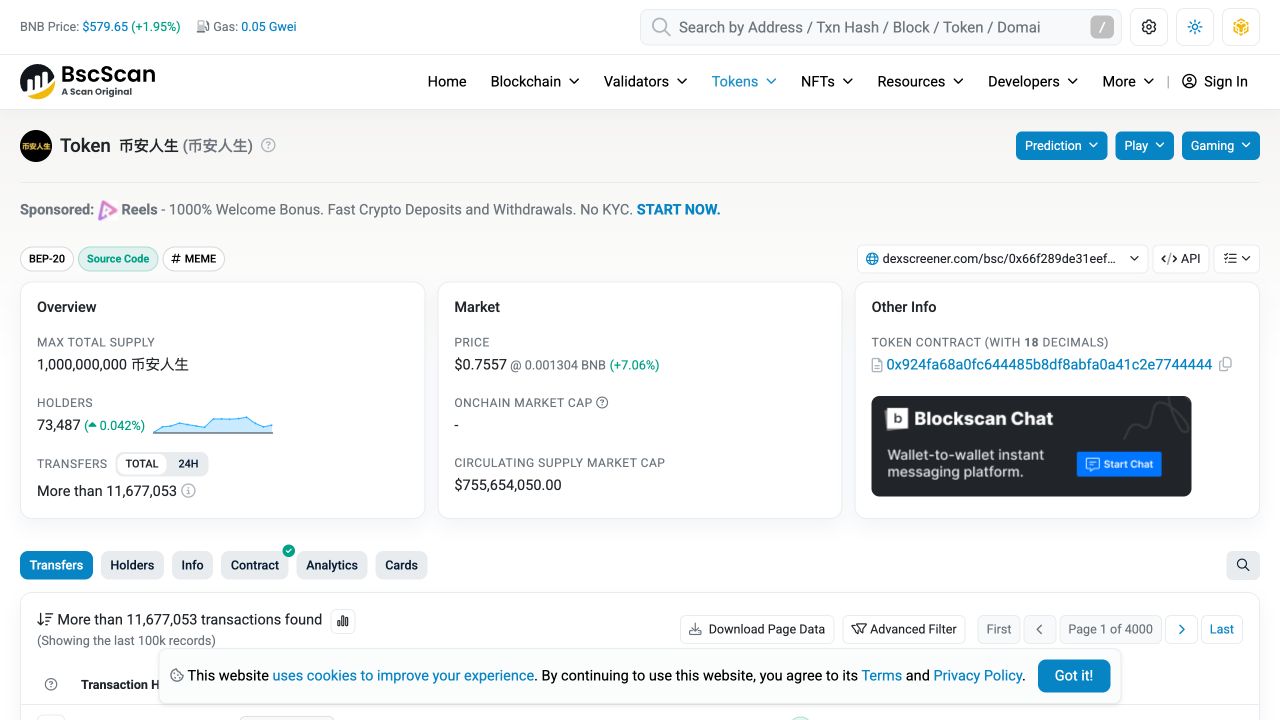This screenshot has width=1280, height=720.
Task: Click help icon next to token name
Action: (x=268, y=145)
